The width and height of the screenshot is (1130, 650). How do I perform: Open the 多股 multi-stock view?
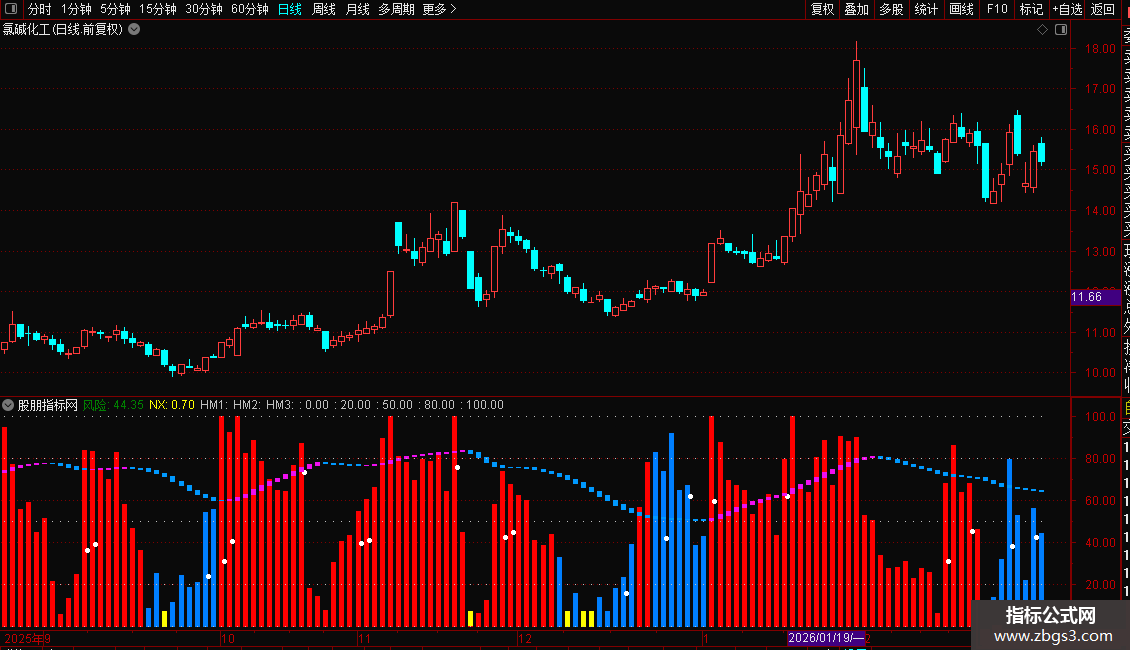point(891,9)
